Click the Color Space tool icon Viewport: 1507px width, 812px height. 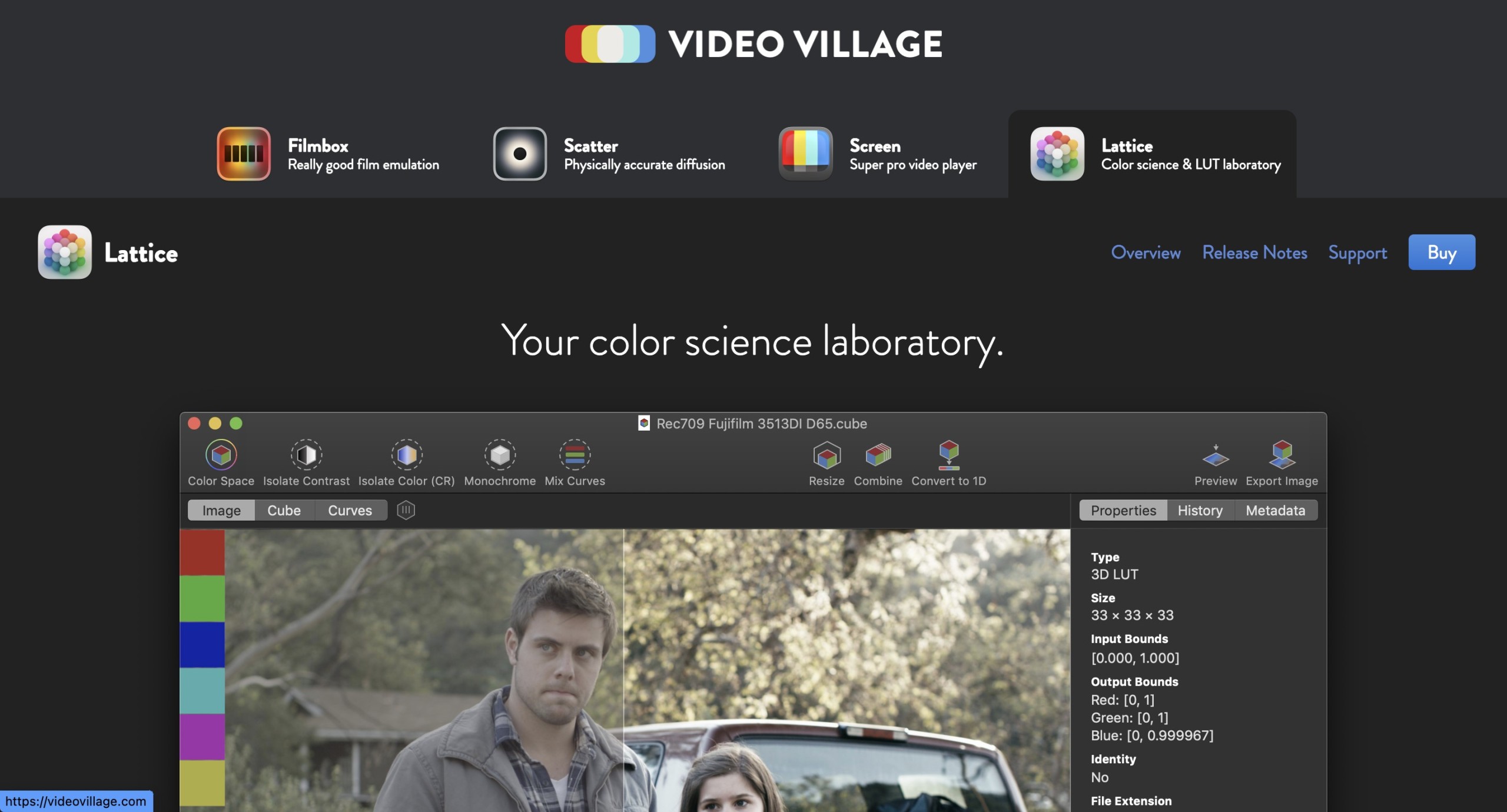pyautogui.click(x=221, y=455)
